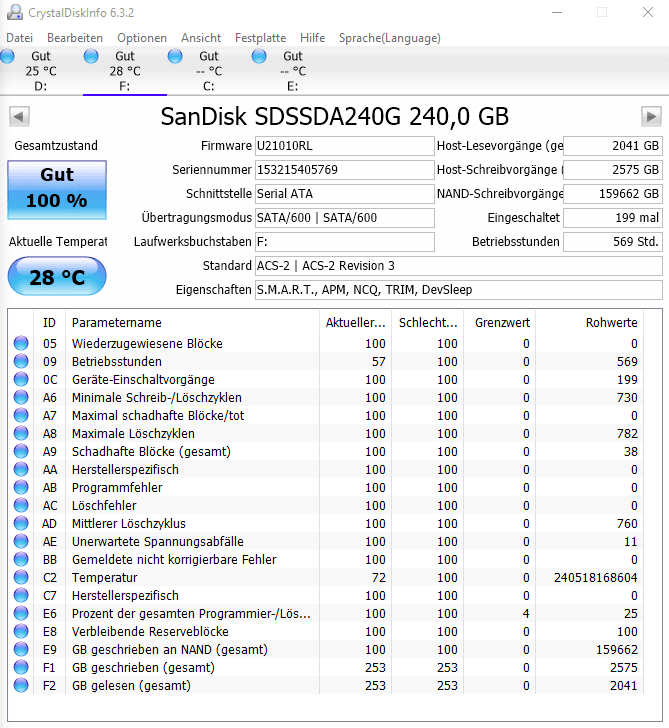The image size is (669, 728).
Task: Click the Seriennummer field 153215405769
Action: [344, 170]
